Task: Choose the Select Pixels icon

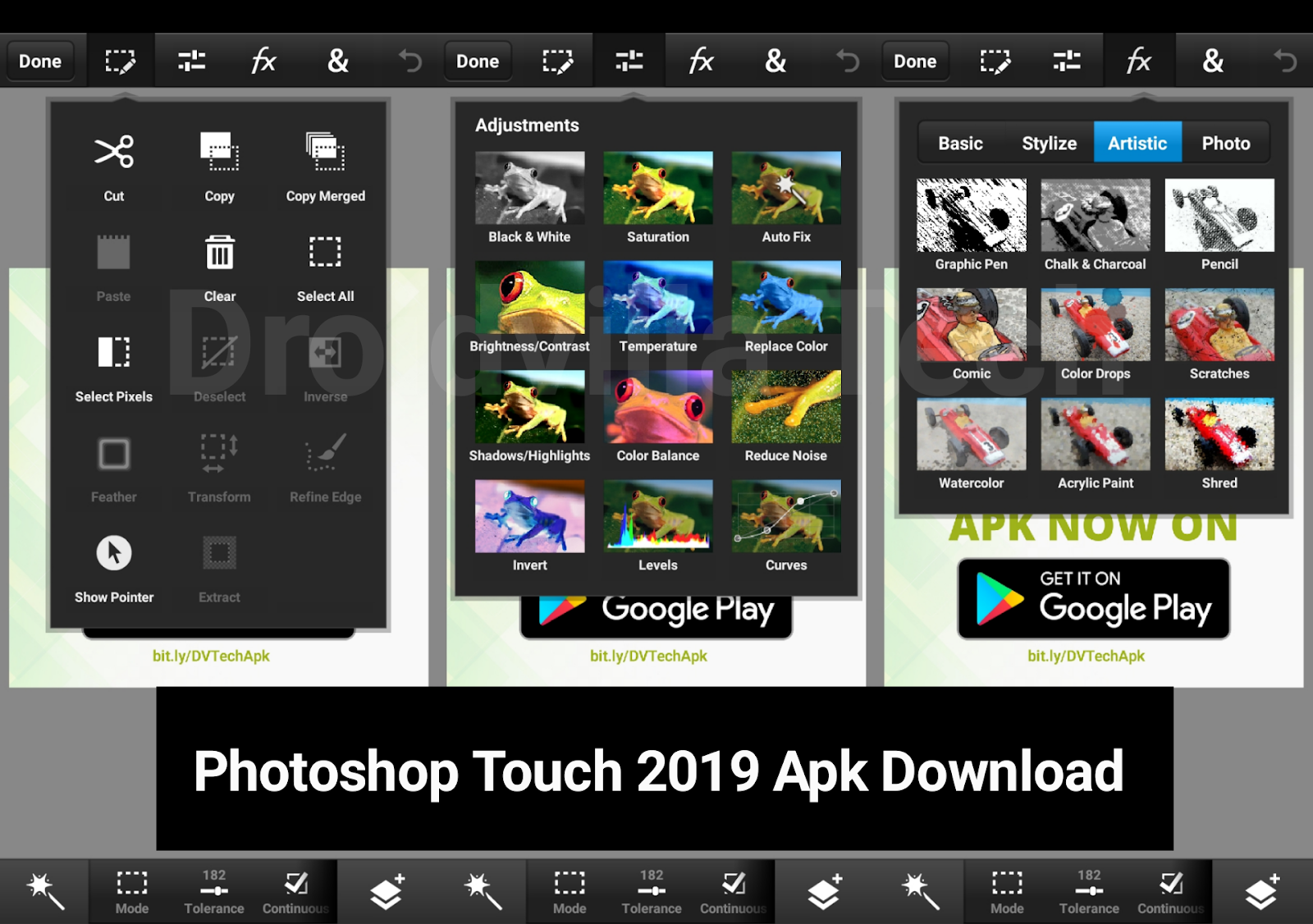Action: click(x=114, y=352)
